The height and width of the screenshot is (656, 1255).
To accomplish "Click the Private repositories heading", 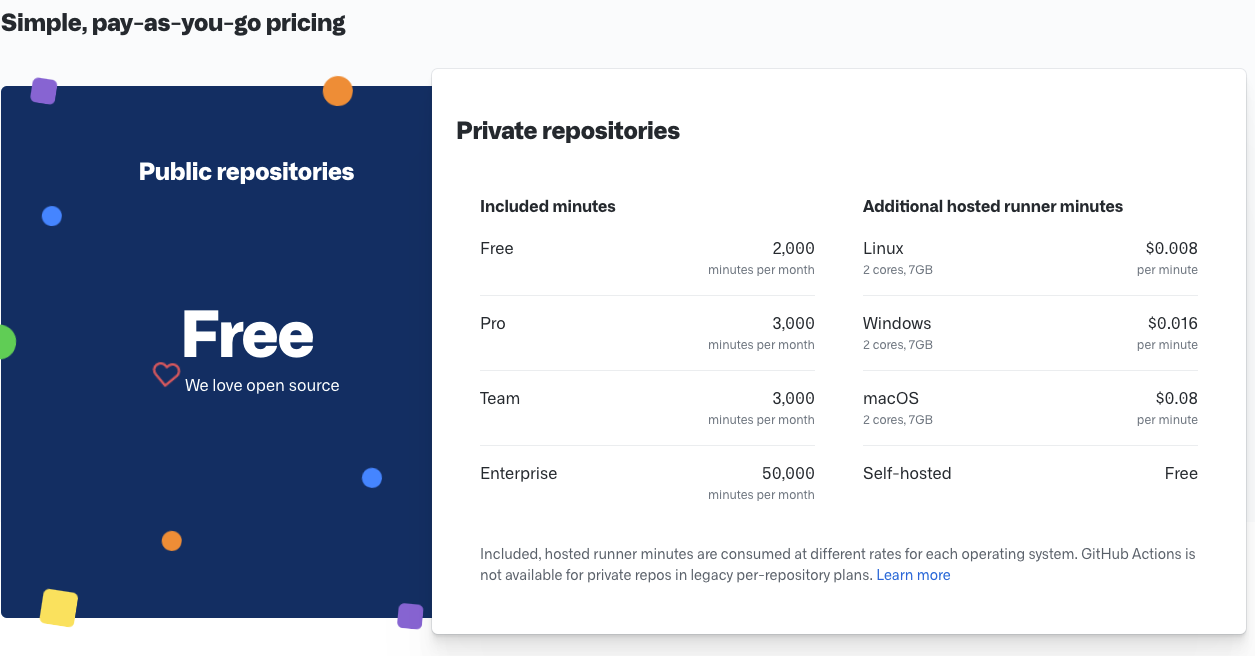I will pyautogui.click(x=568, y=130).
